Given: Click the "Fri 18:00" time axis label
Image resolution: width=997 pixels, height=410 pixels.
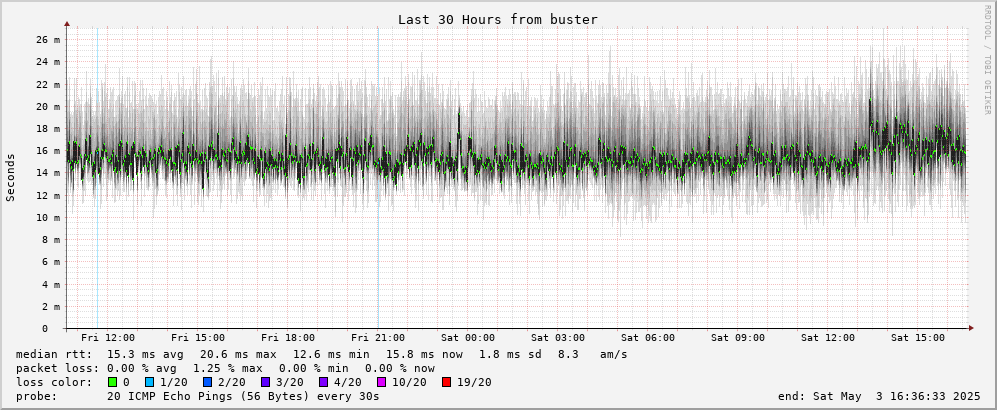Looking at the screenshot, I should pyautogui.click(x=288, y=338).
